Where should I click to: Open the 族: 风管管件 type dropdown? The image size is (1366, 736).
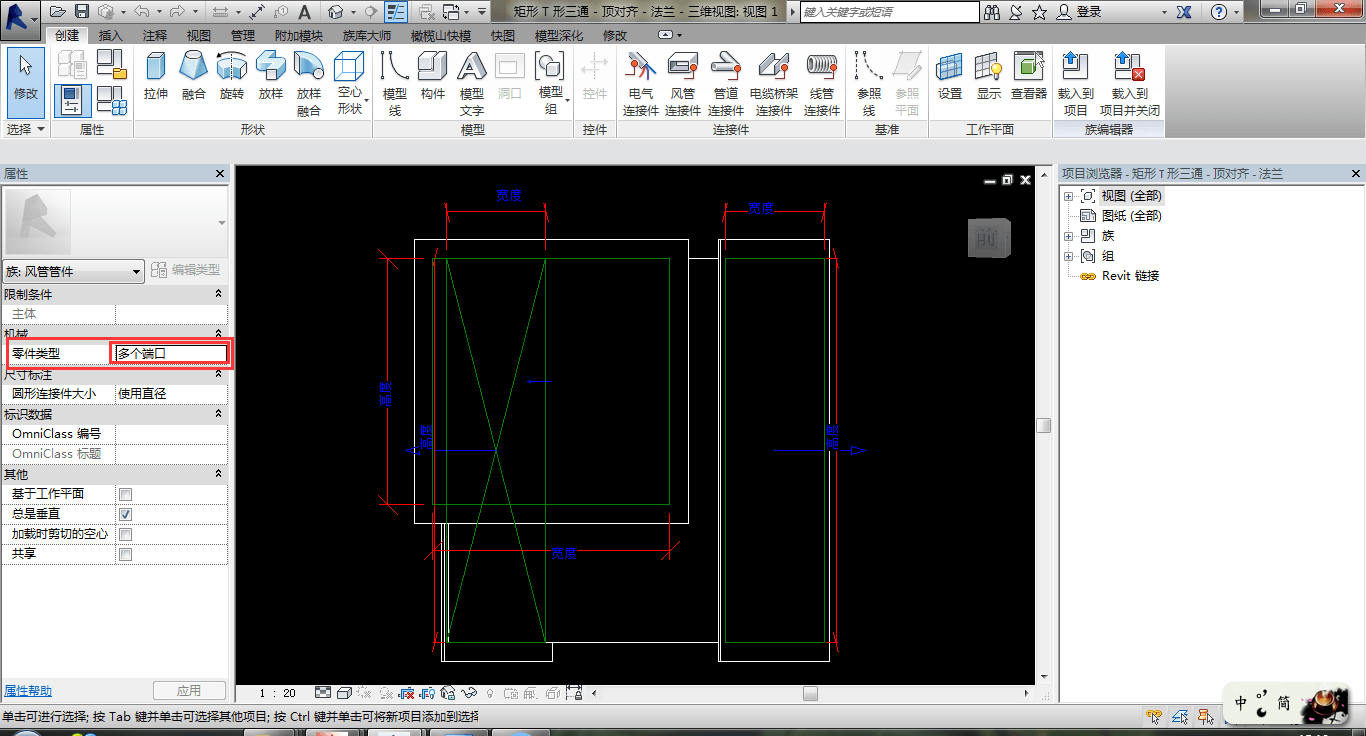(74, 271)
